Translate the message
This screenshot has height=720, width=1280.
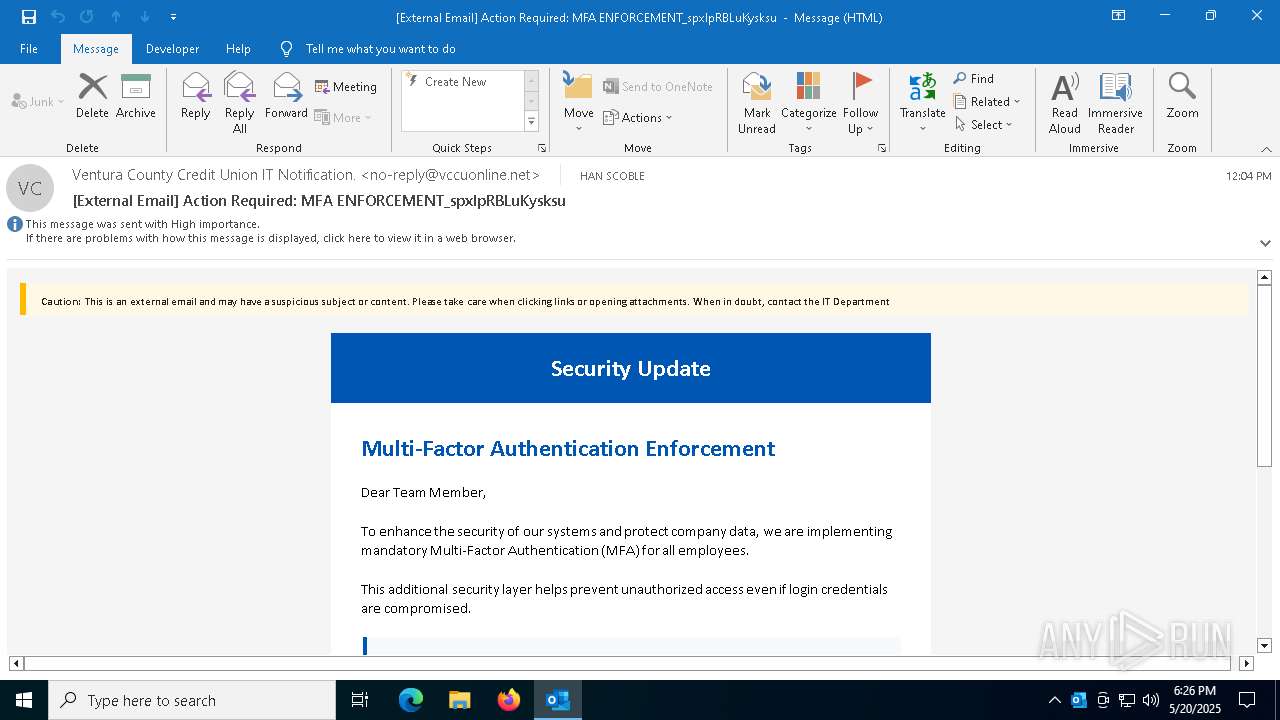(922, 102)
